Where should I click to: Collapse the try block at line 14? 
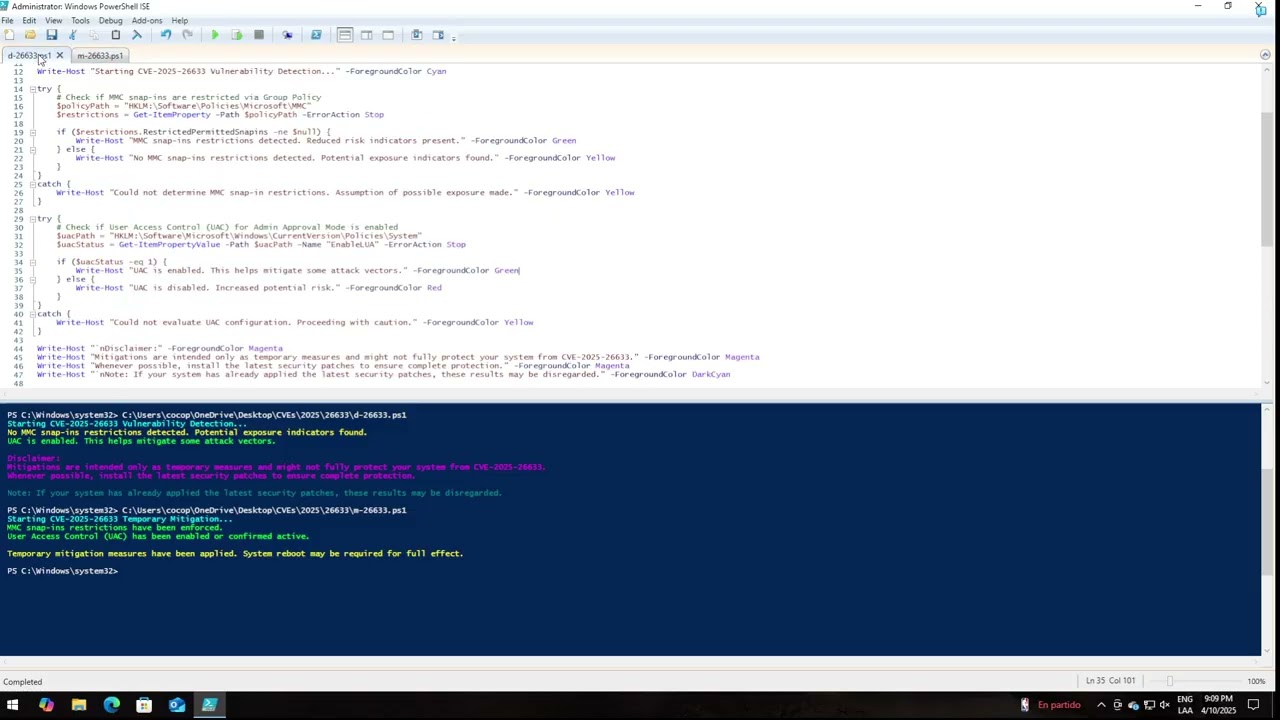pos(32,89)
